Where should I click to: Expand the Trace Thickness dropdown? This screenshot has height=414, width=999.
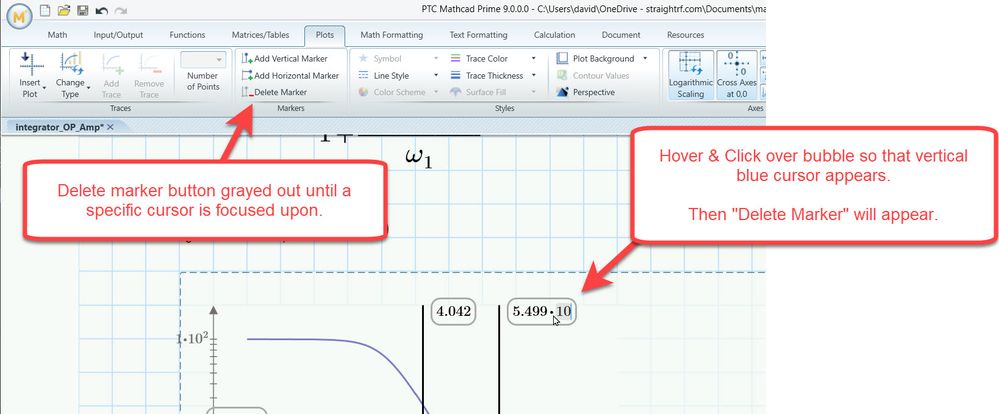(533, 75)
